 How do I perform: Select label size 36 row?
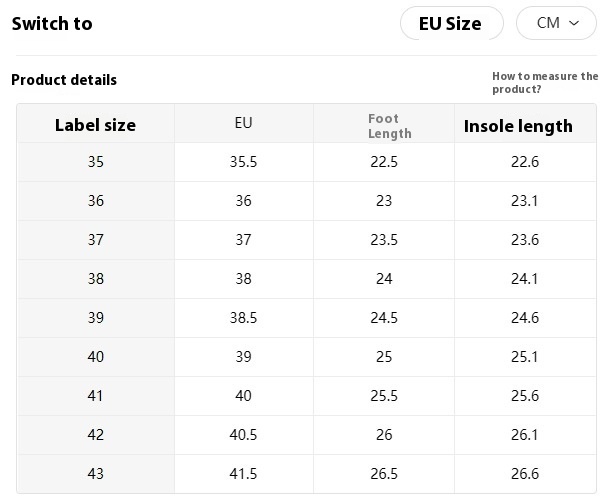(x=306, y=201)
